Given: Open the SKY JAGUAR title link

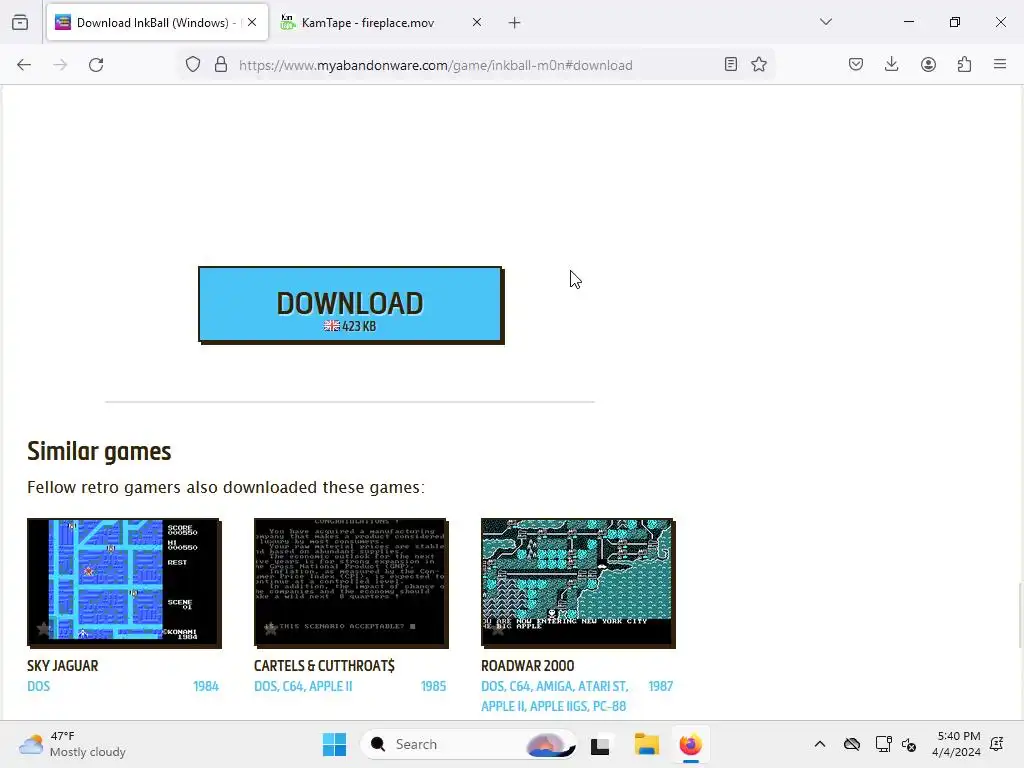Looking at the screenshot, I should pos(63,665).
